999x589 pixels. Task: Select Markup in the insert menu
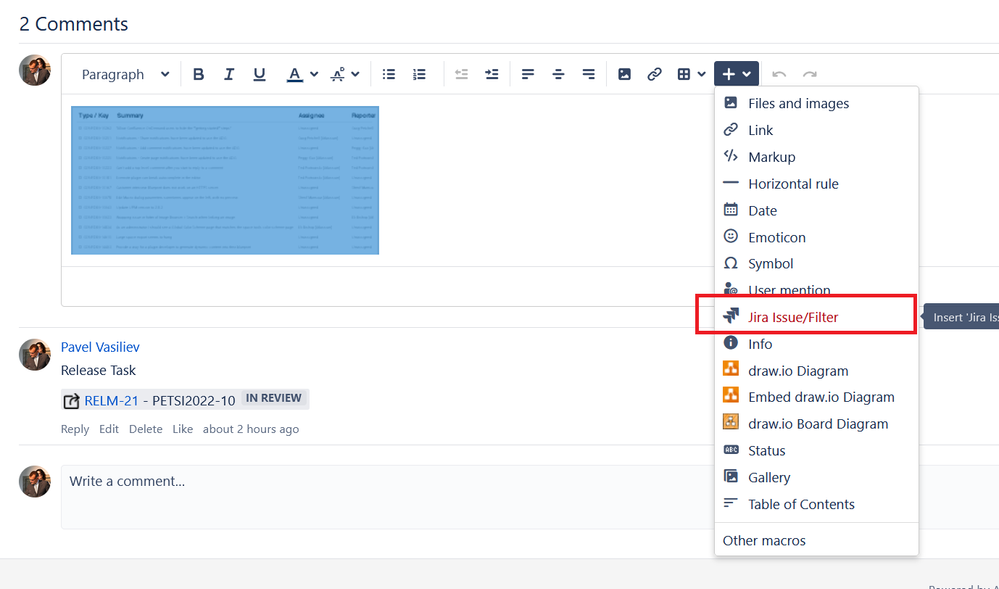click(816, 157)
